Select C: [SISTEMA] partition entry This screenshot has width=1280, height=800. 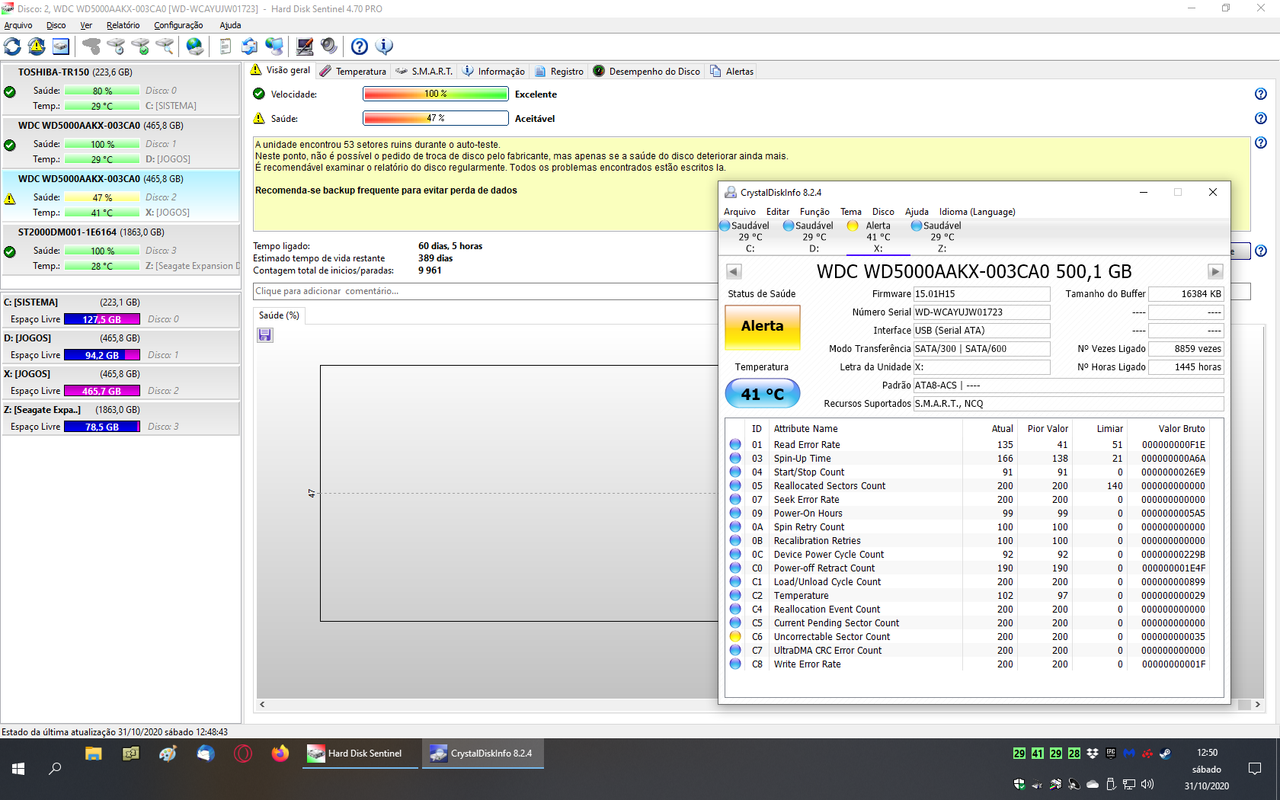pyautogui.click(x=121, y=310)
